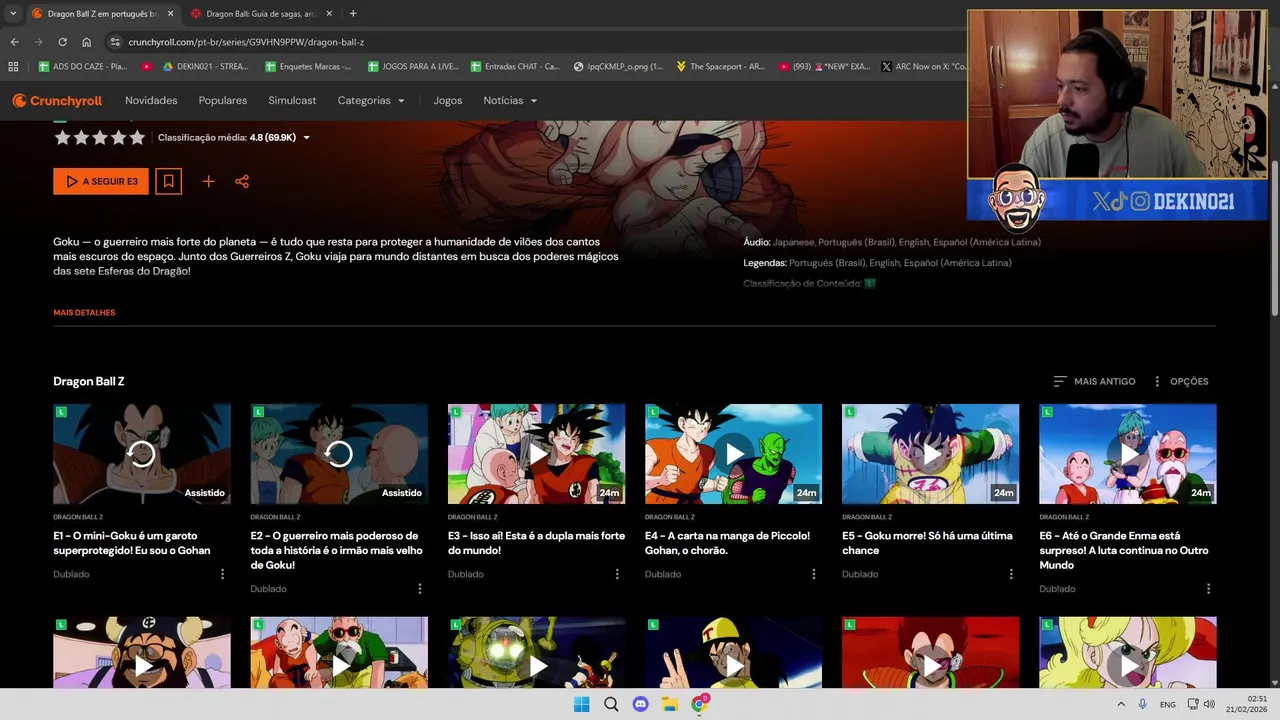Open ADS DO CAZE bookmark

point(83,67)
